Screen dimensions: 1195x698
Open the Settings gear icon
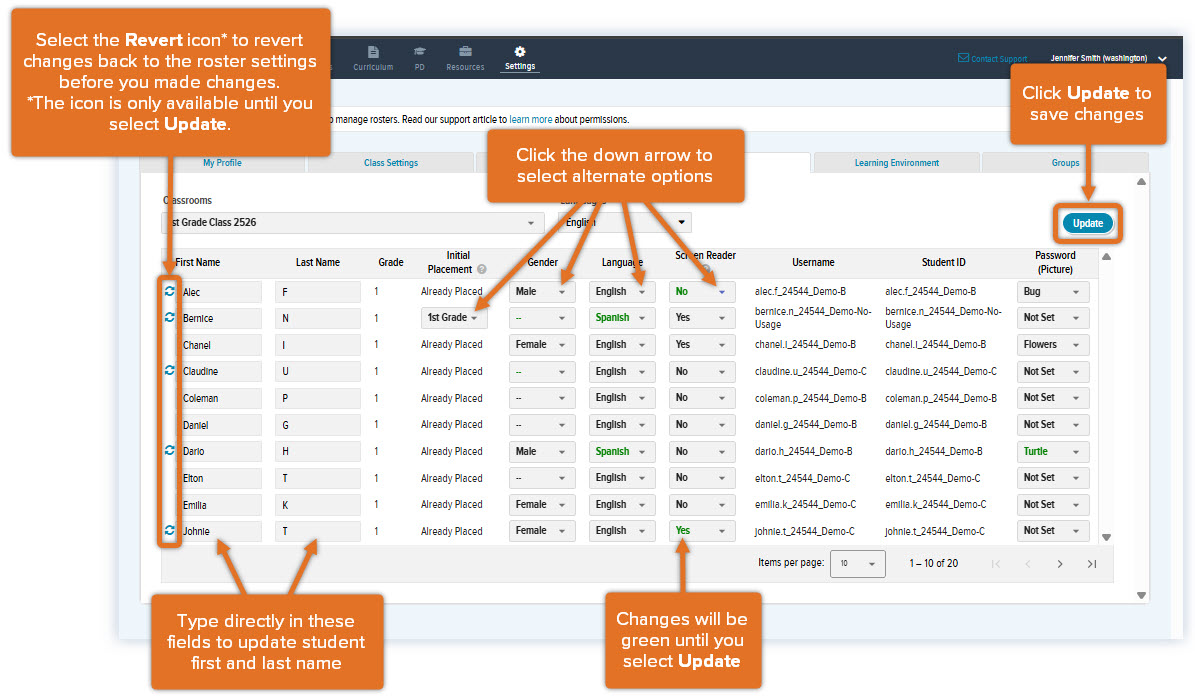[x=520, y=52]
